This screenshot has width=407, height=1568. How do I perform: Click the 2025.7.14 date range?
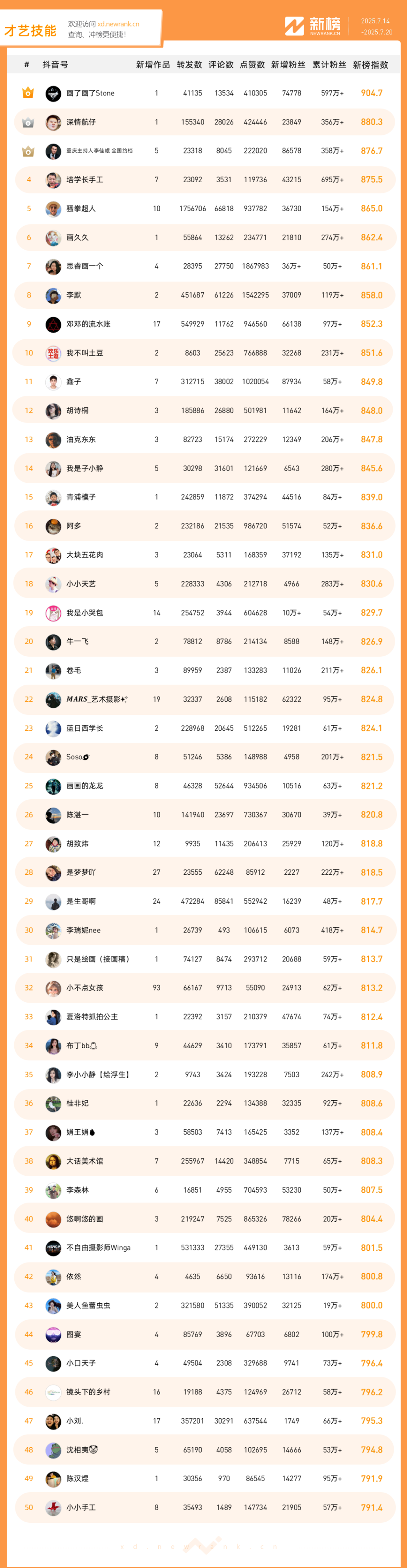pos(375,21)
